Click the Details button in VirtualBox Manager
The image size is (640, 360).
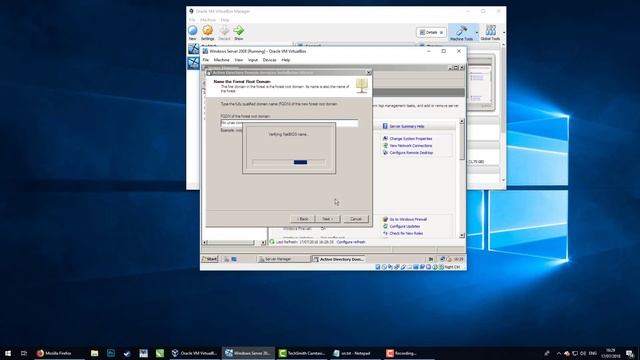click(x=431, y=32)
